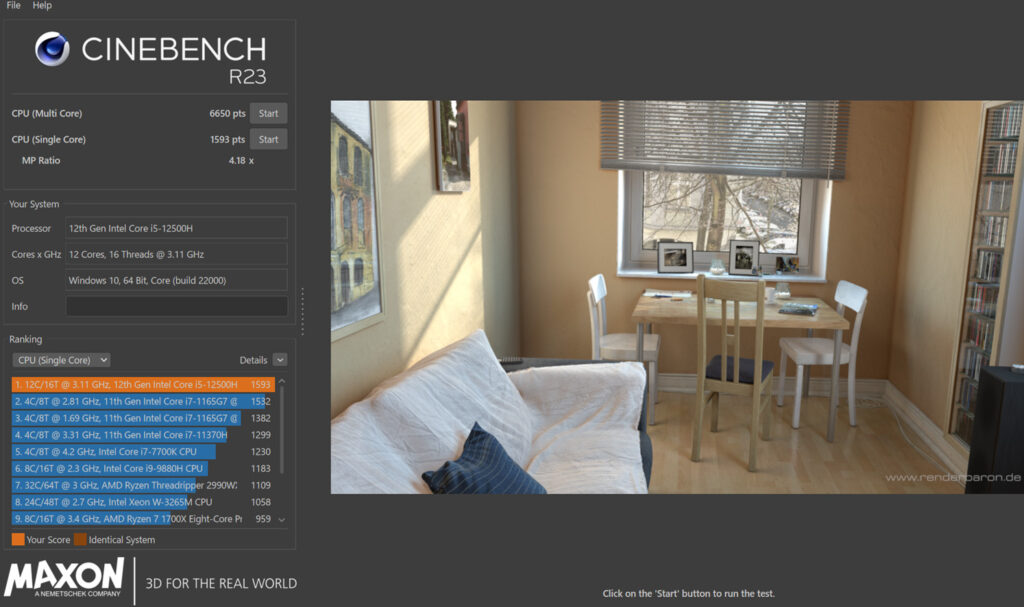
Task: Select ranking row 3 i7-1165G7 at 1.69 GHz
Action: (x=143, y=418)
